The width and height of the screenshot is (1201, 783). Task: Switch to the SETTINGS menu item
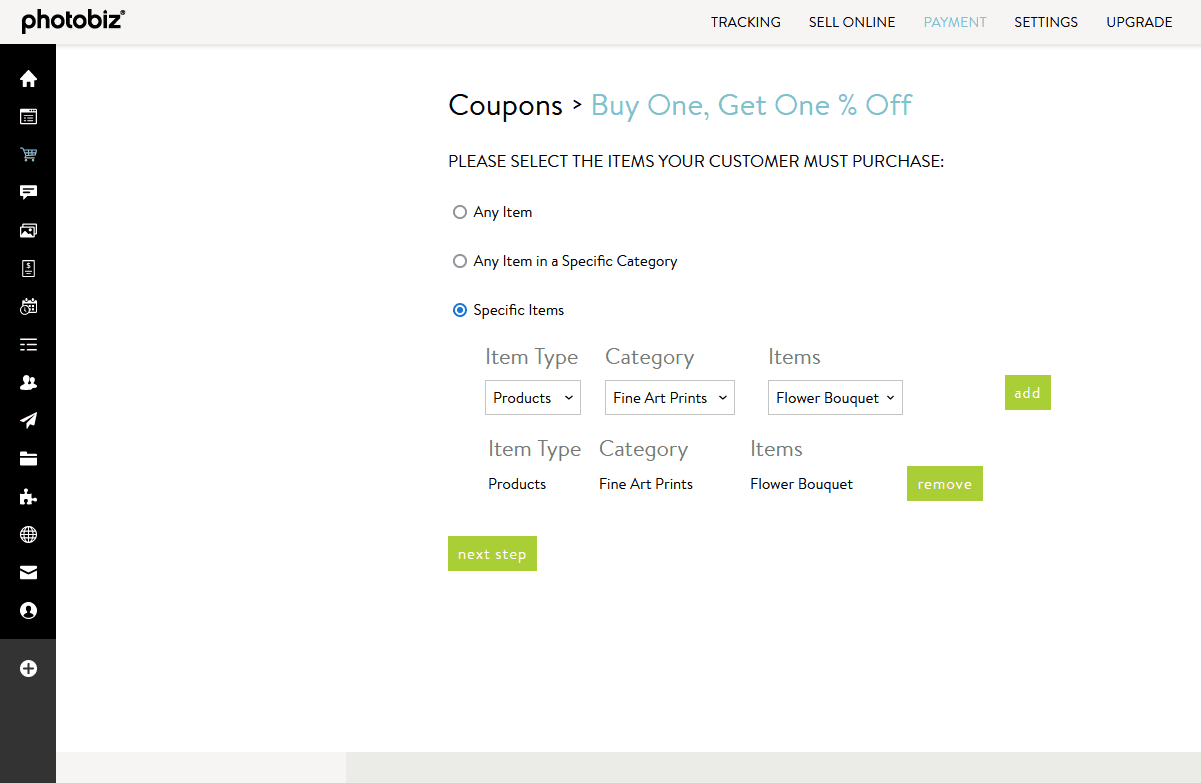point(1046,21)
